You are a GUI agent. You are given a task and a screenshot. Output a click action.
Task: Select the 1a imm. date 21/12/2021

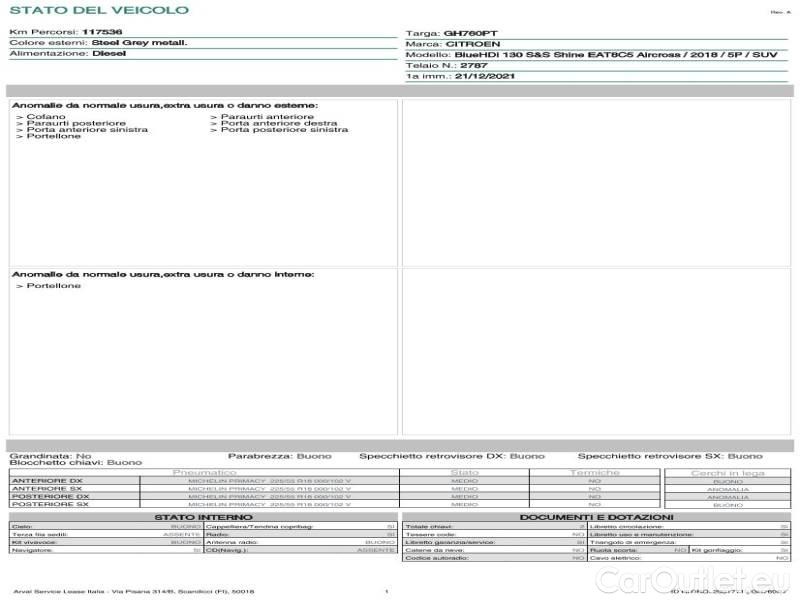click(484, 76)
